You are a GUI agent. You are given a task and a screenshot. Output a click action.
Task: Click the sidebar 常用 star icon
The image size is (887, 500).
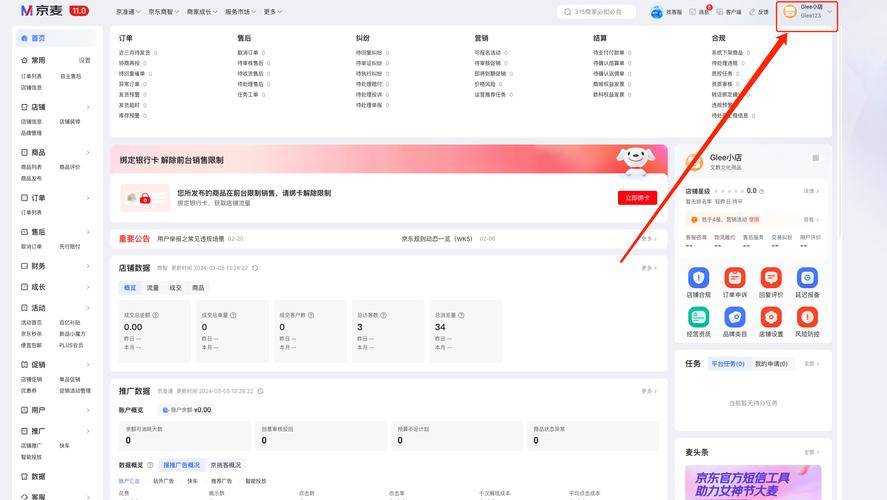24,60
